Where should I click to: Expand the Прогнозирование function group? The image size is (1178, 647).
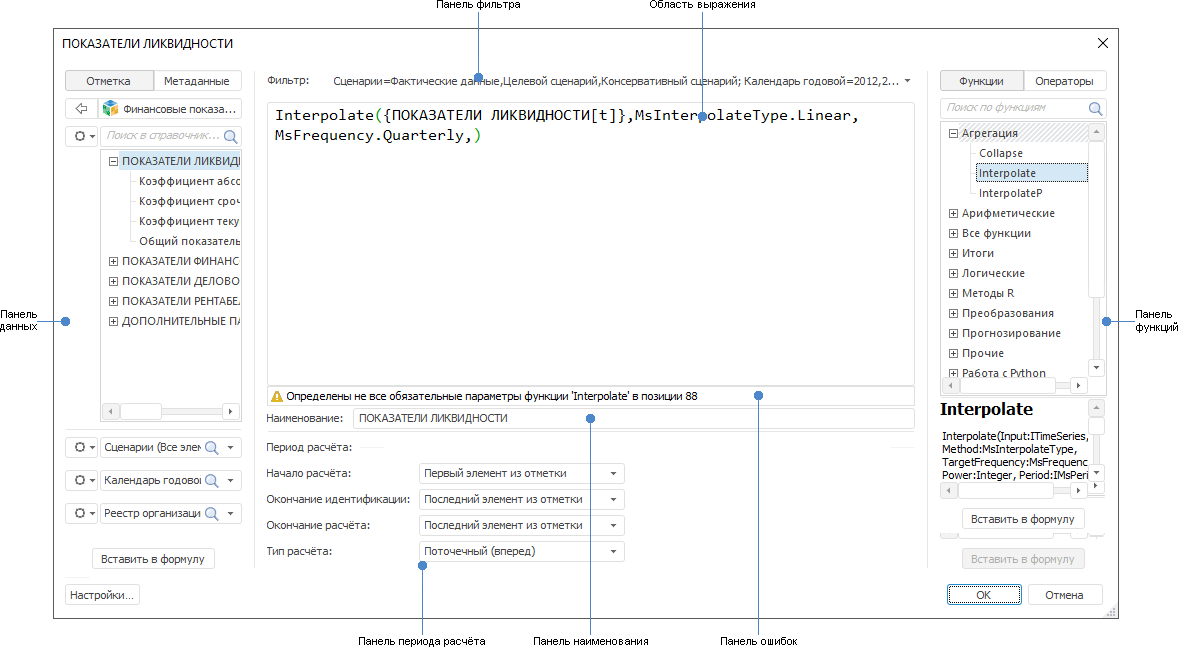click(953, 333)
